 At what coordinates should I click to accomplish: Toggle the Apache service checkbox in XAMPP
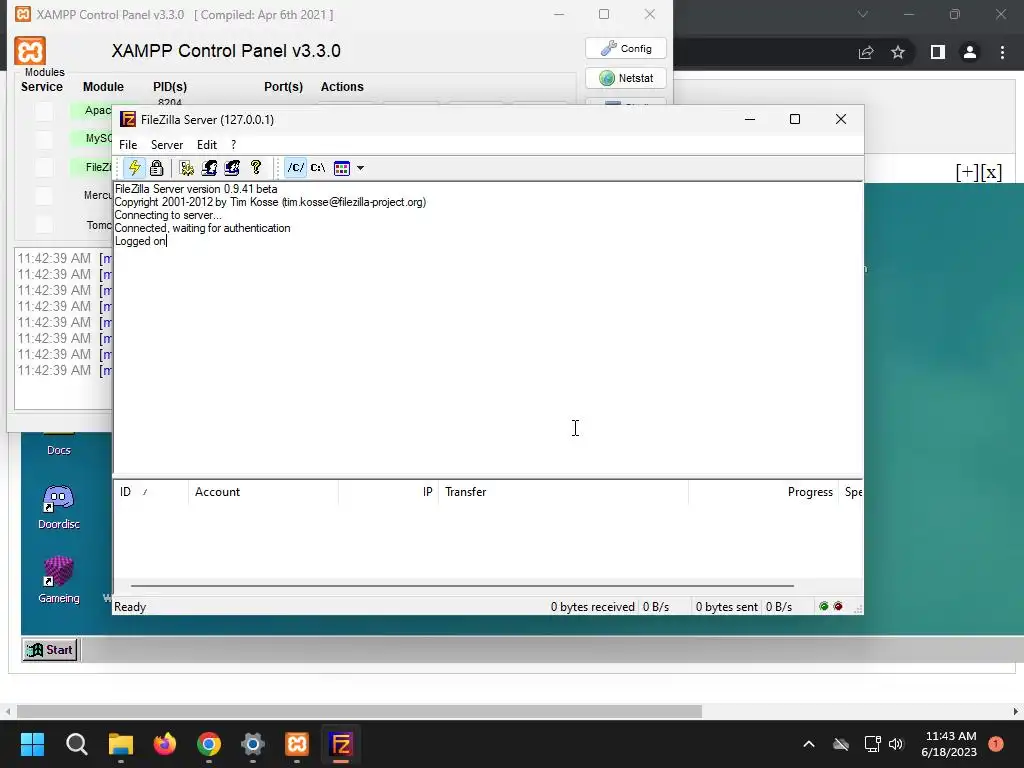click(44, 111)
